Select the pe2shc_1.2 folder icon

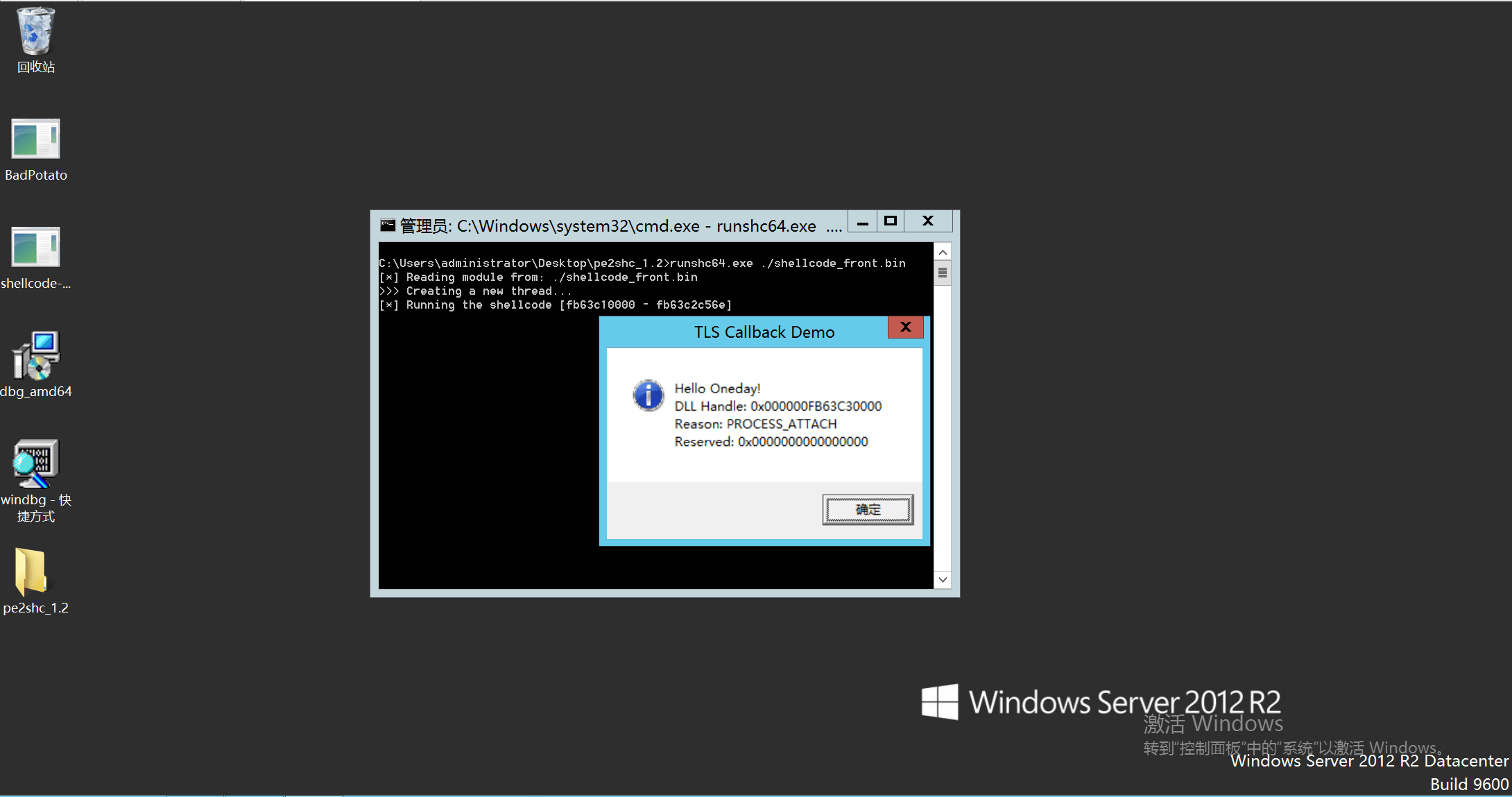(31, 572)
